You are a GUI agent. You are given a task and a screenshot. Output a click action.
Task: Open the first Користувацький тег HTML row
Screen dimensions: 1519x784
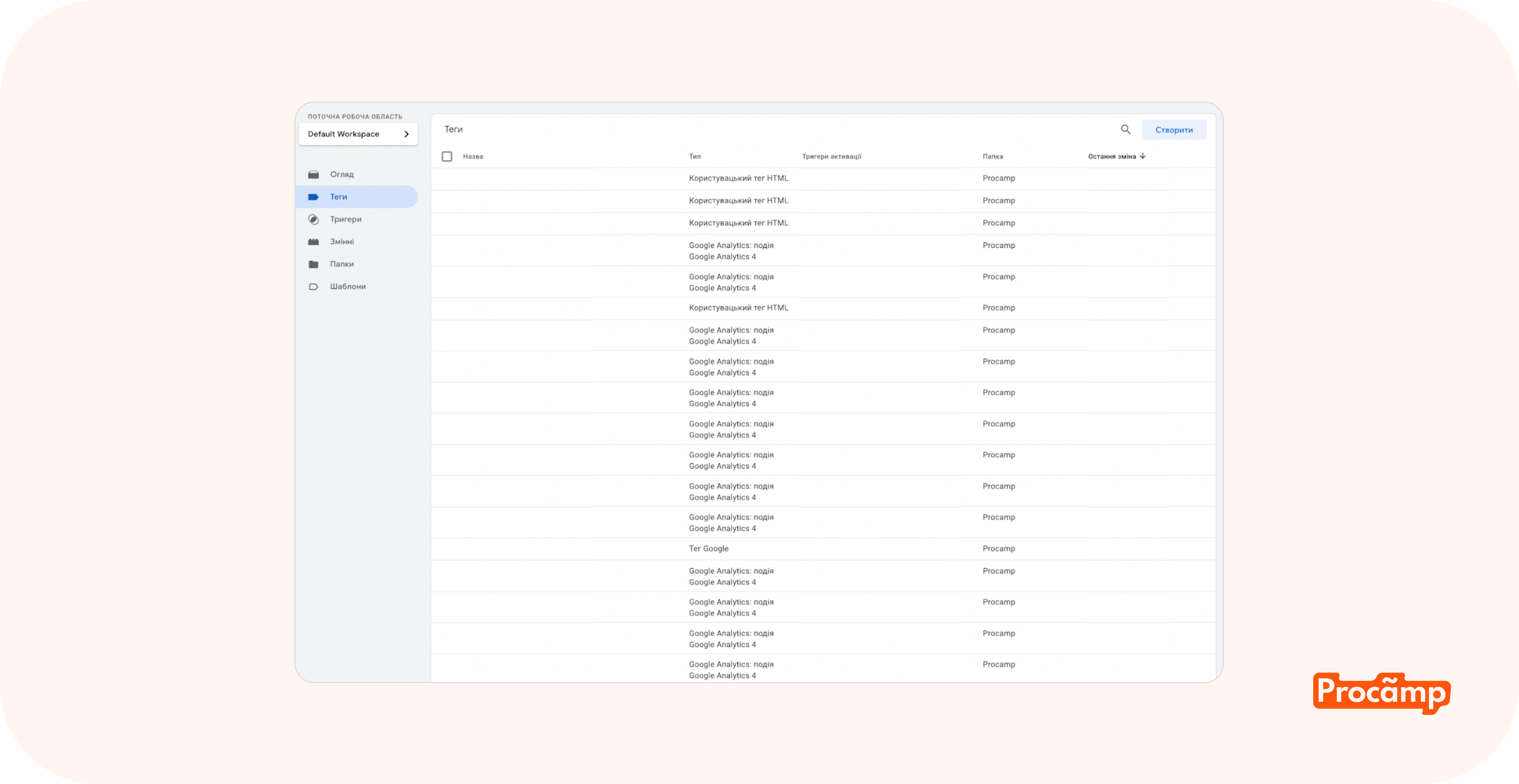(738, 178)
